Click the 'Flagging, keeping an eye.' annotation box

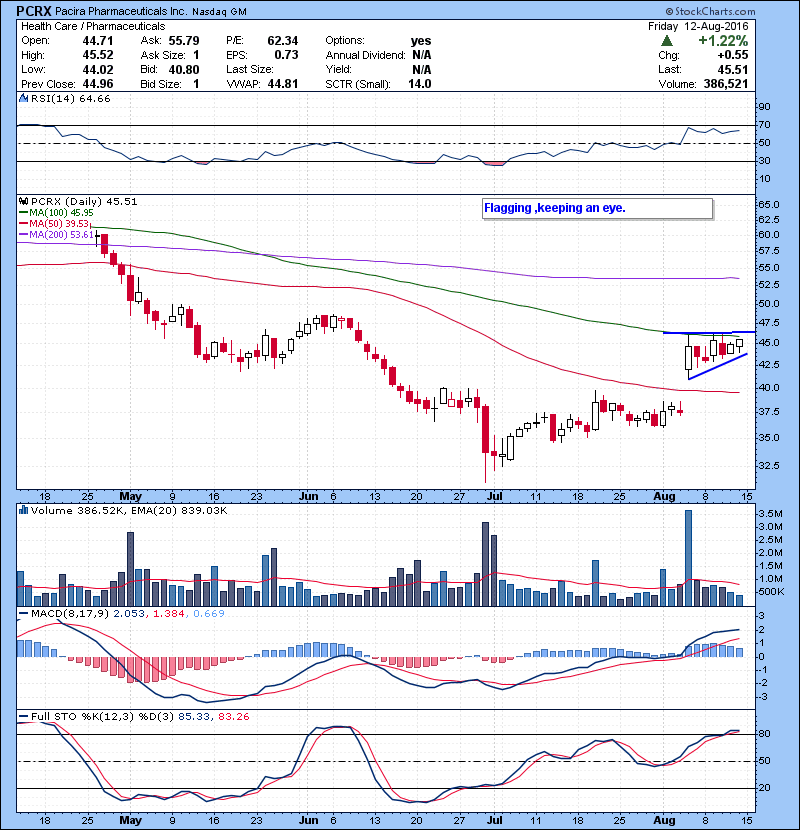click(598, 208)
